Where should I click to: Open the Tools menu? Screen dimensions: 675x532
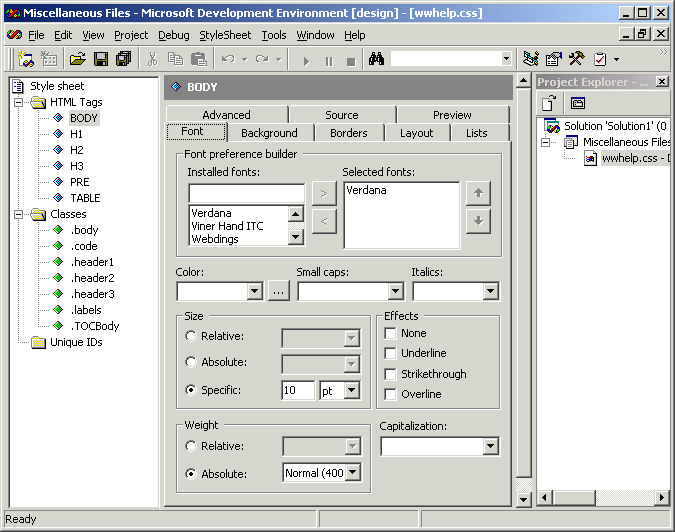tap(274, 35)
